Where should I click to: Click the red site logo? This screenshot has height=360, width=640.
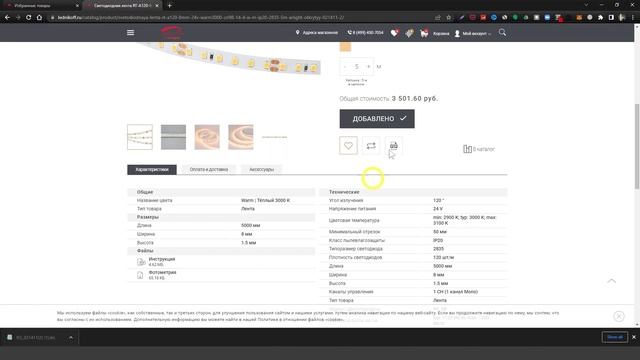coord(172,32)
